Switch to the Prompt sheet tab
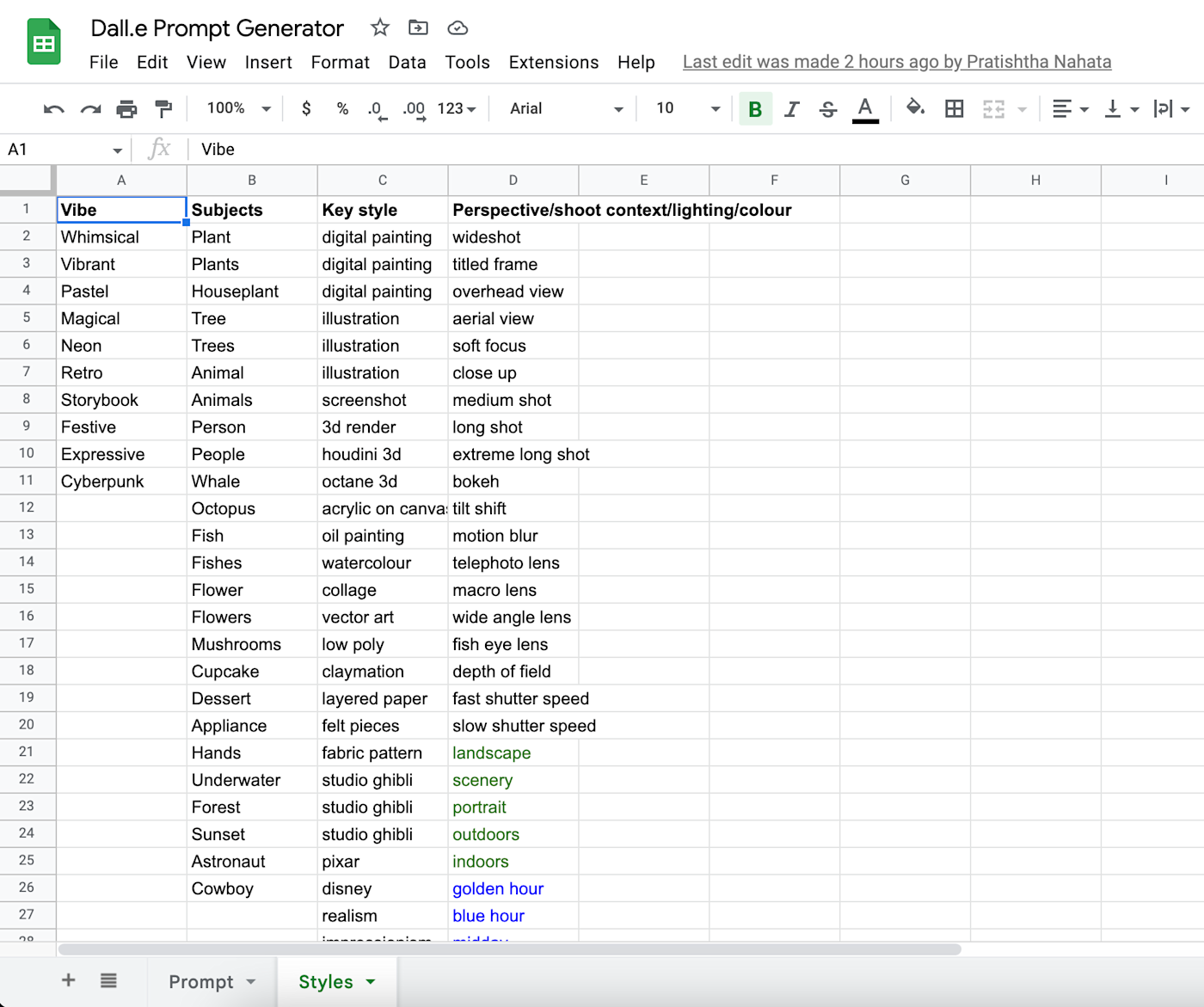Image resolution: width=1204 pixels, height=1007 pixels. coord(201,982)
